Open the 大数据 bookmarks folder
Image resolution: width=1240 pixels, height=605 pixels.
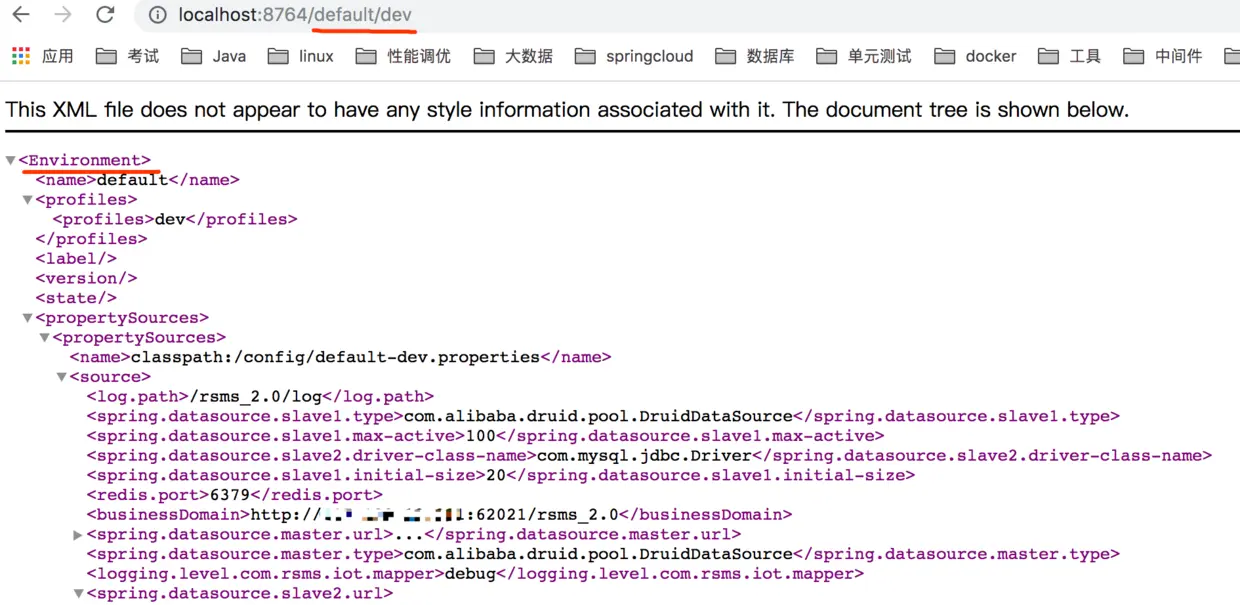(x=513, y=56)
